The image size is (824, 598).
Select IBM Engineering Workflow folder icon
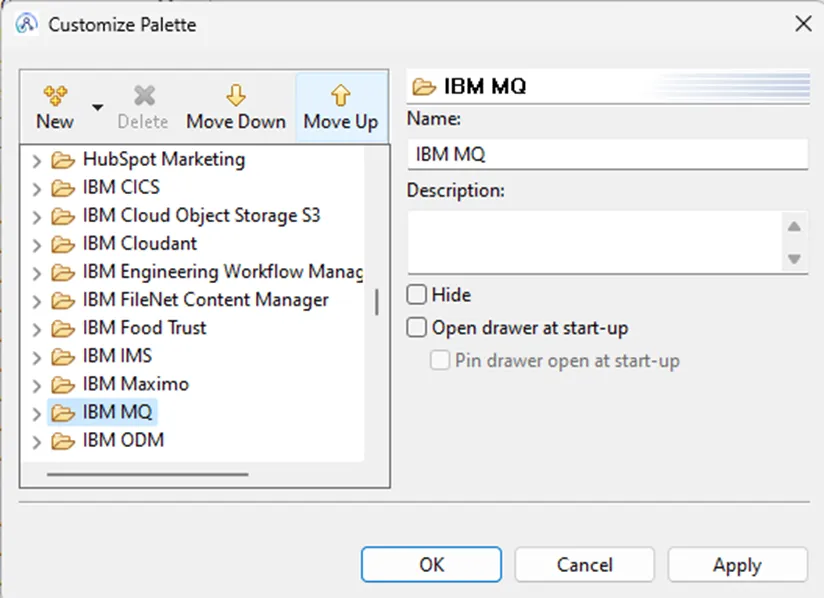[x=63, y=272]
